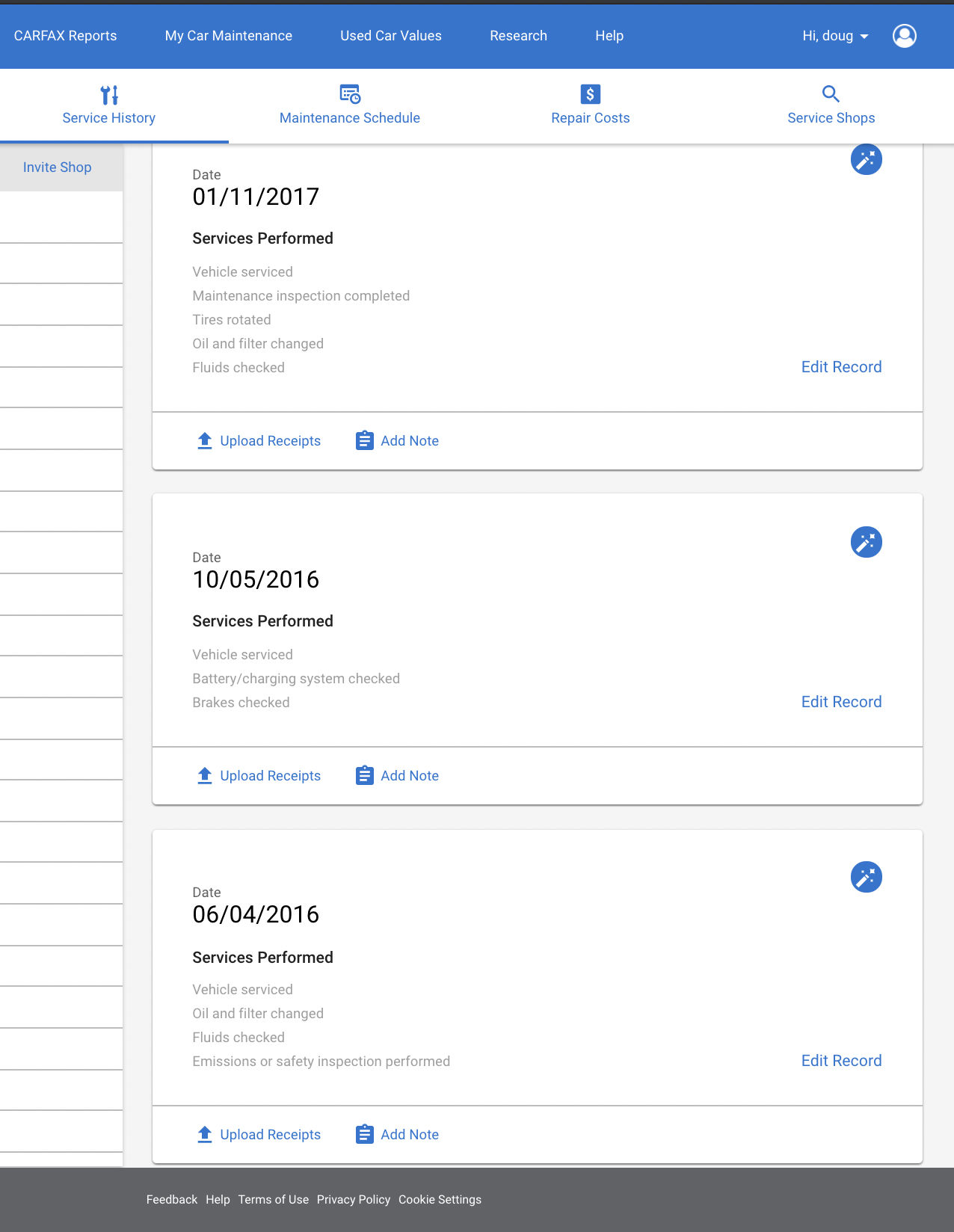
Task: Click the magic wand icon for 01/11/2017 record
Action: tap(867, 159)
